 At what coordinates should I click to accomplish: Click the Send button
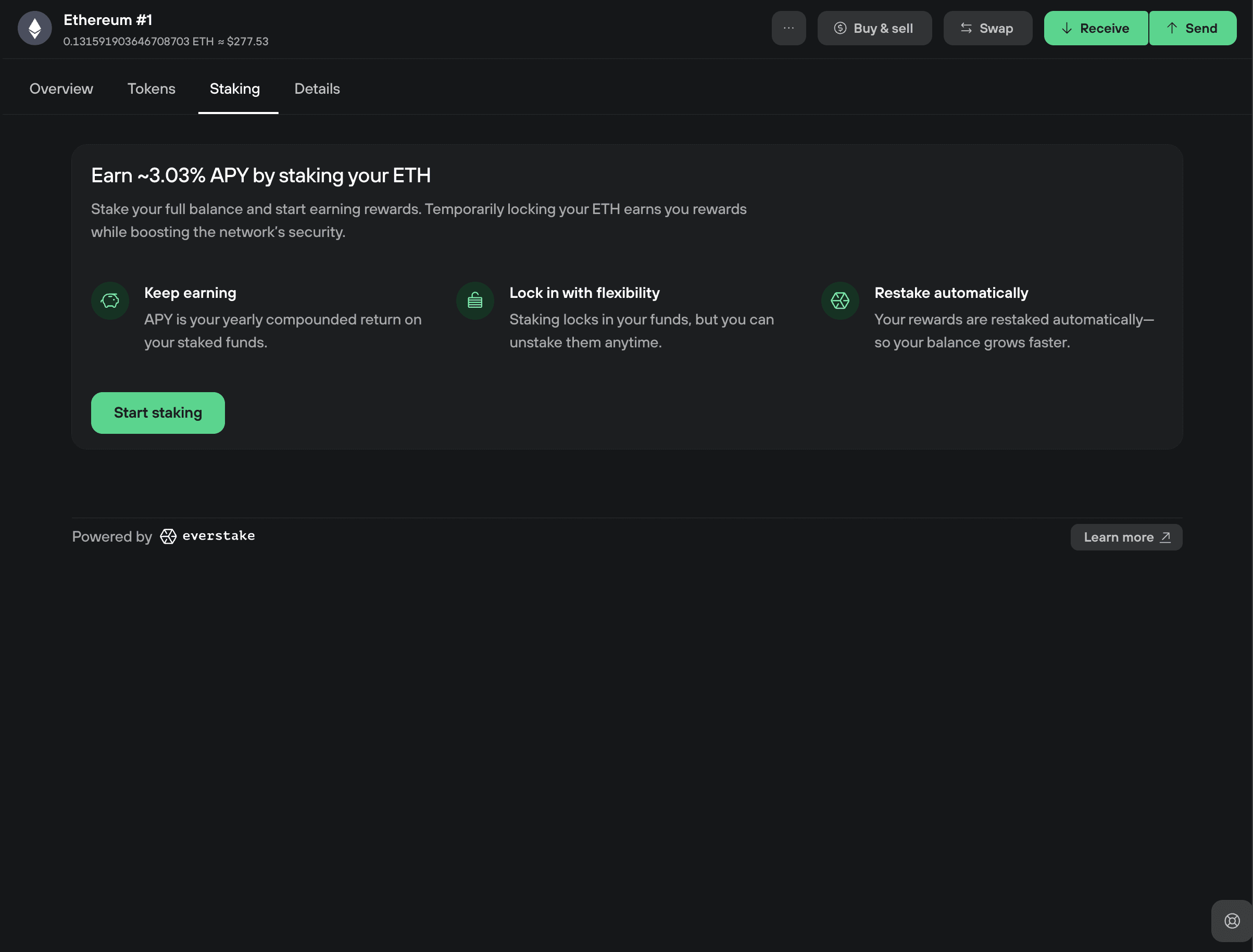click(1193, 28)
